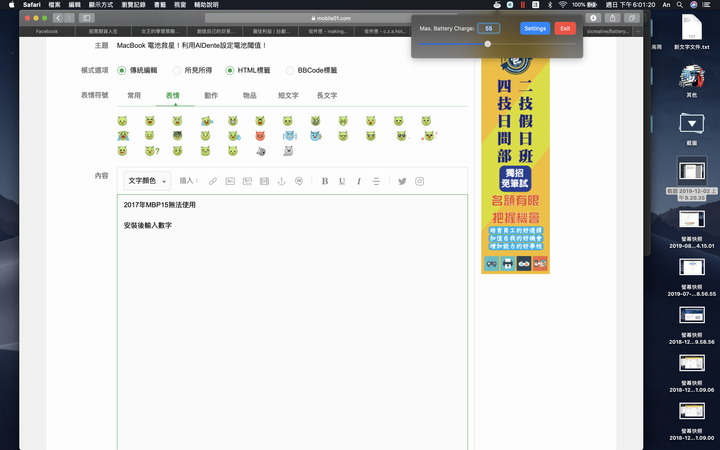Click the red Exit button in AlDente
Viewport: 720px width, 450px height.
pyautogui.click(x=565, y=28)
